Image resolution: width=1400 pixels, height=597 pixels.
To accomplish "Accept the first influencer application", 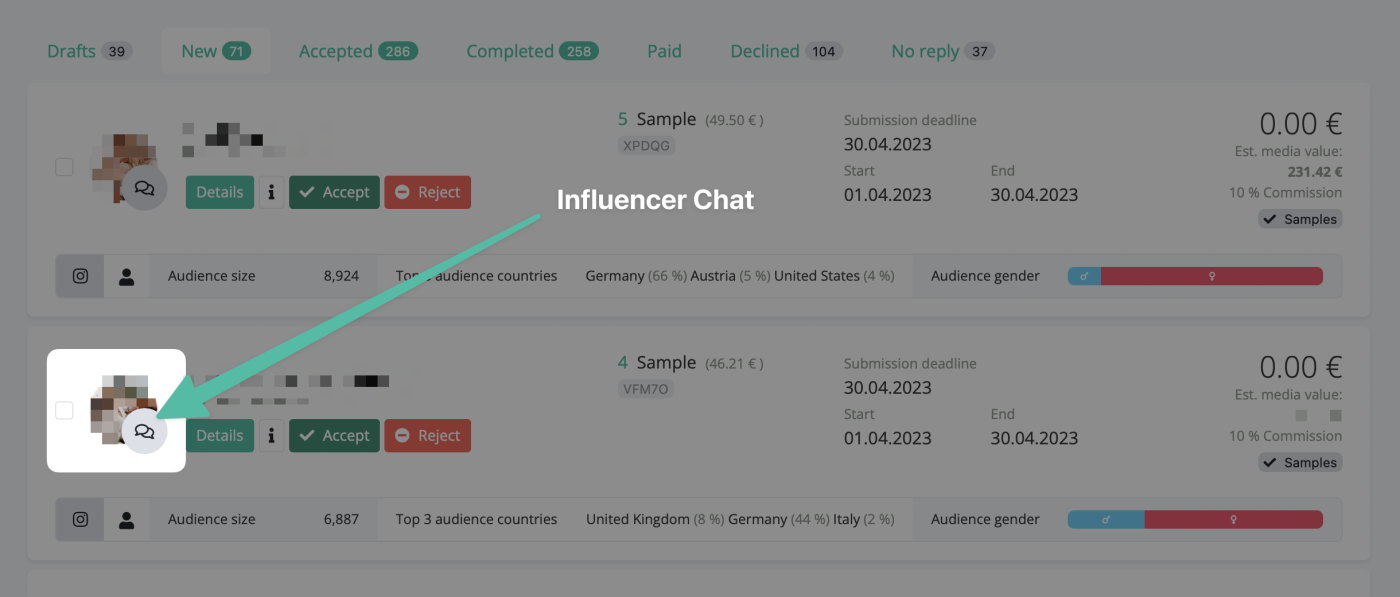I will click(334, 192).
